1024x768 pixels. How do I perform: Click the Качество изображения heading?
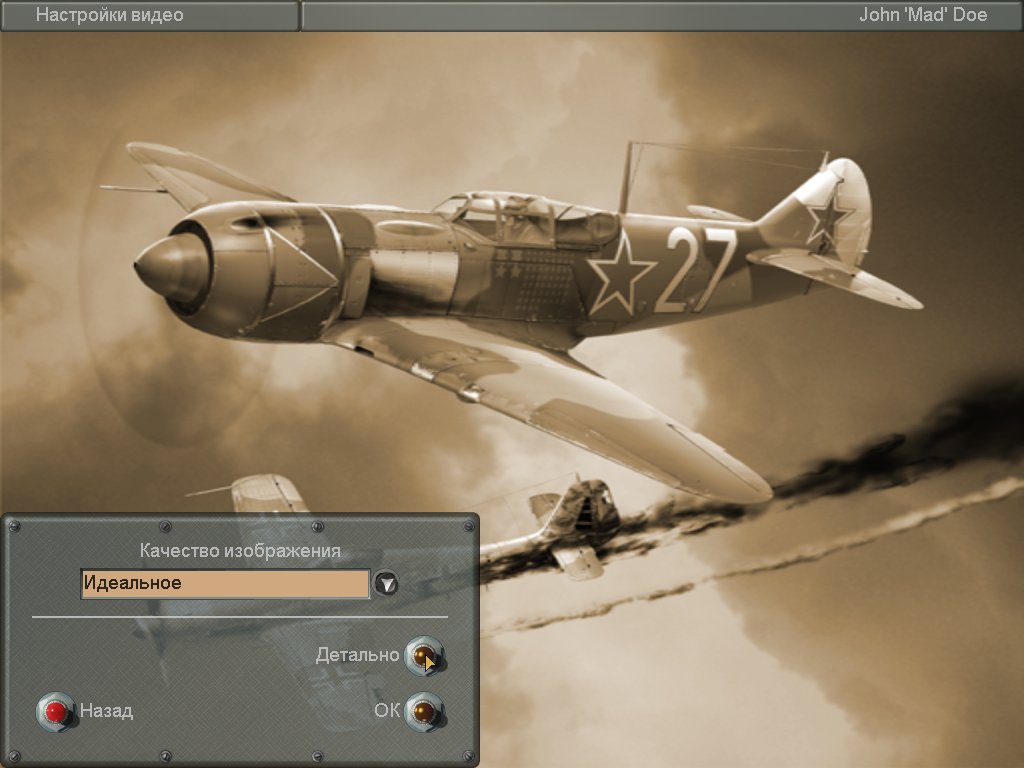[240, 551]
